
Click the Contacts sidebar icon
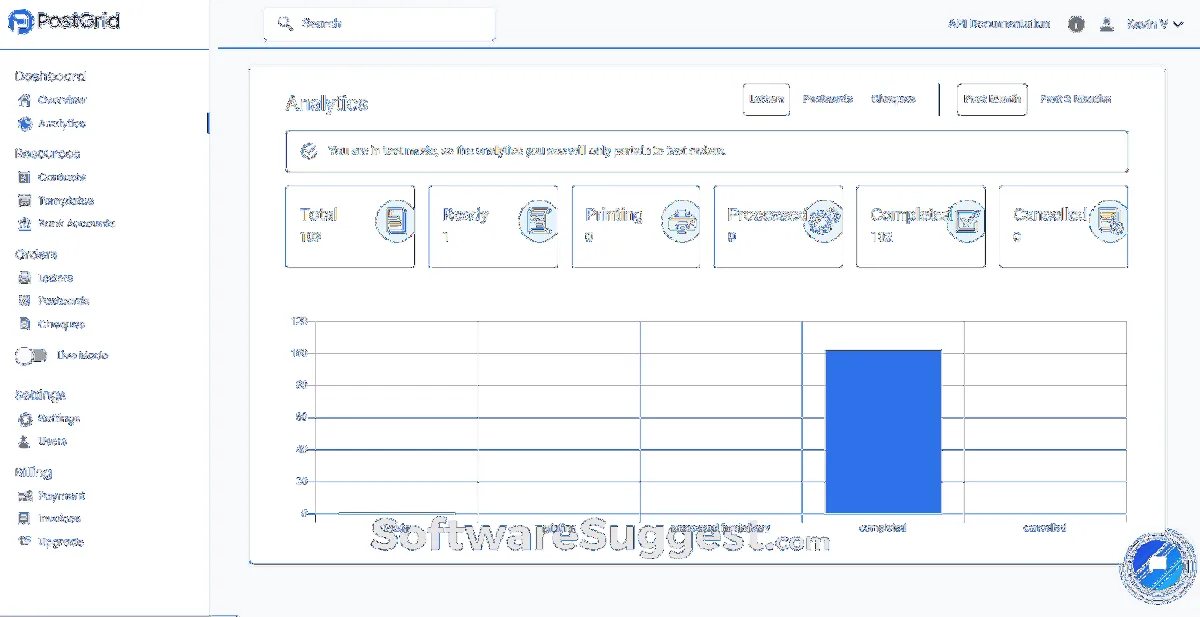click(25, 177)
